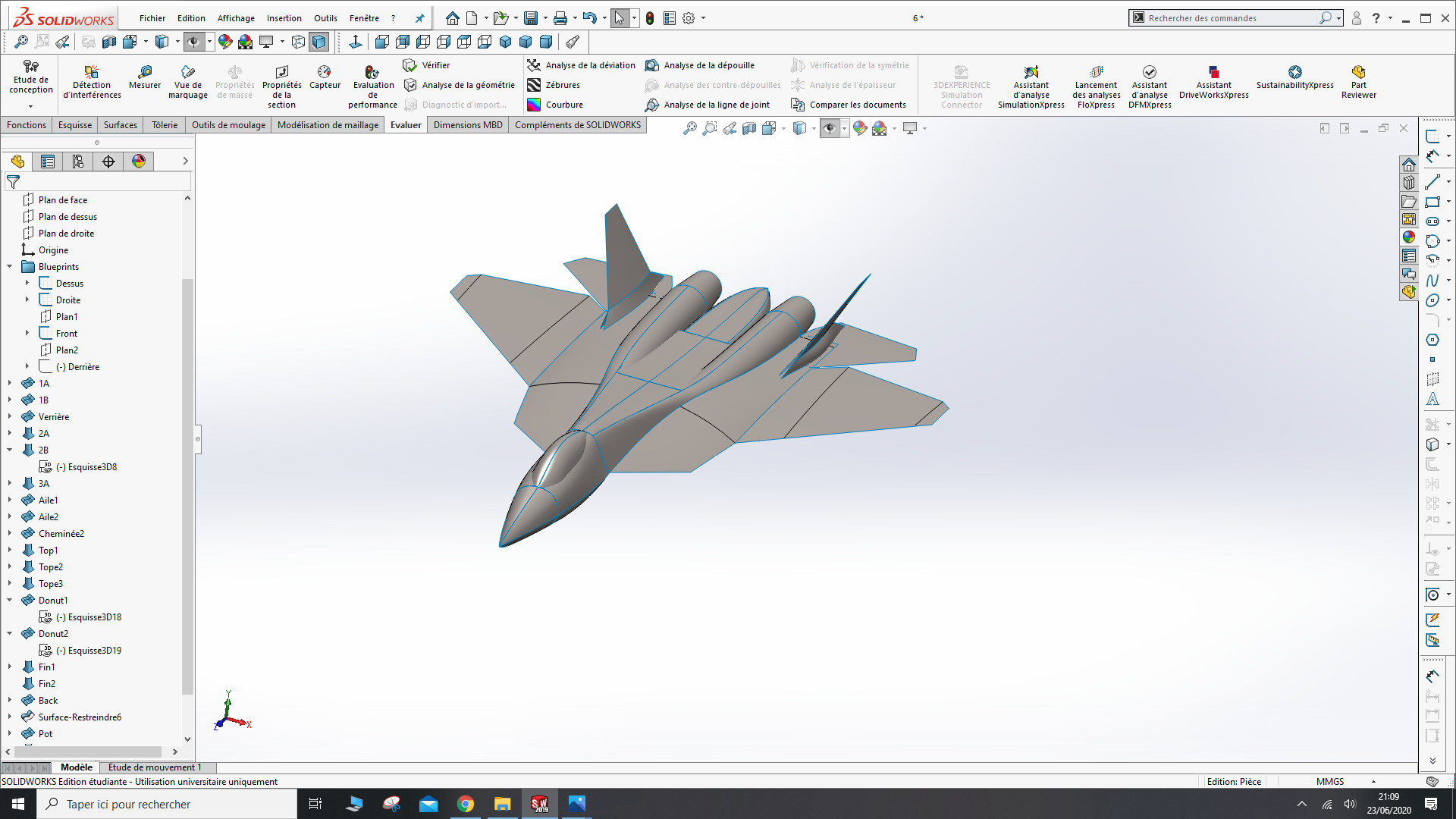Open the DisplayManager tab in feature panel
Screen dimensions: 1456x819
tap(139, 161)
